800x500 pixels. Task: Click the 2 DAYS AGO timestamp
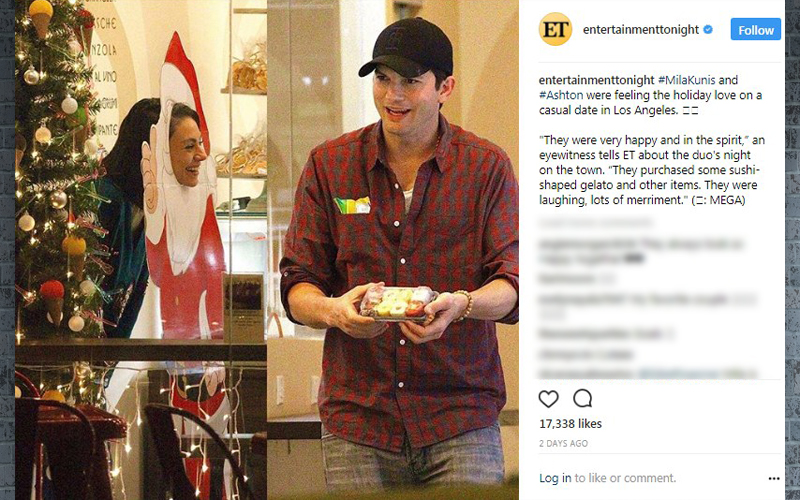pos(563,443)
